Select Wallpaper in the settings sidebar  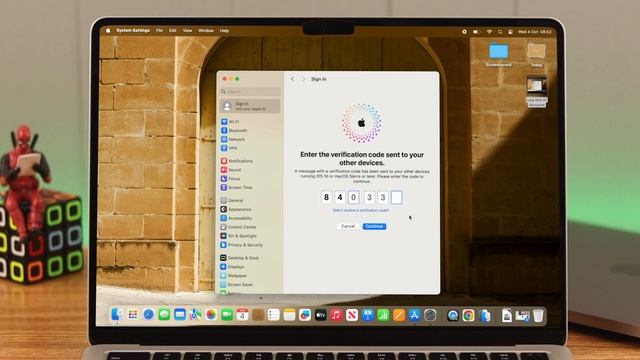click(x=233, y=276)
